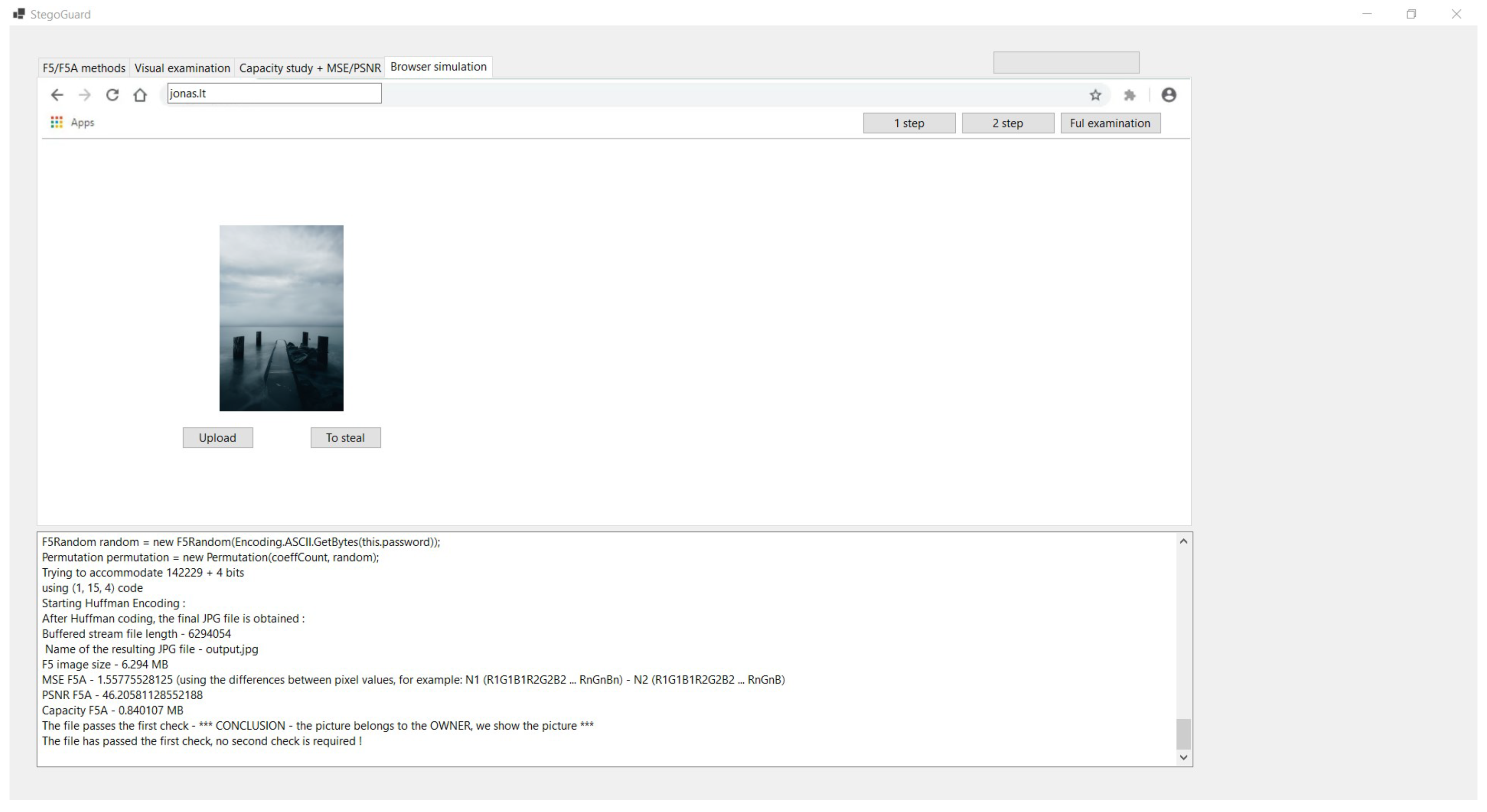Open the colorful Apps grid icon
Viewport: 1487px width, 812px height.
click(x=57, y=122)
